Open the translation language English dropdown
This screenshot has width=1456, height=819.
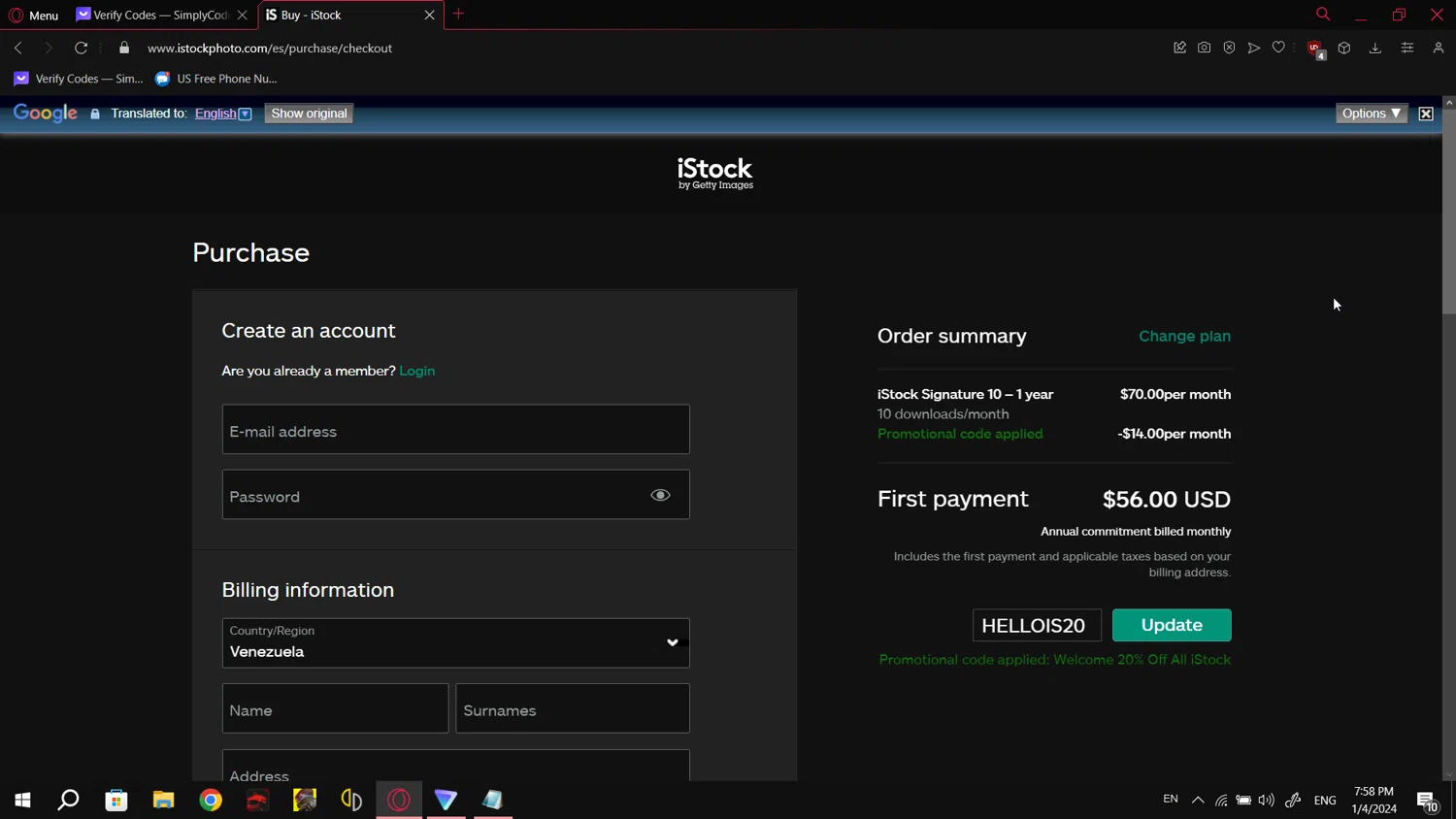coord(223,114)
